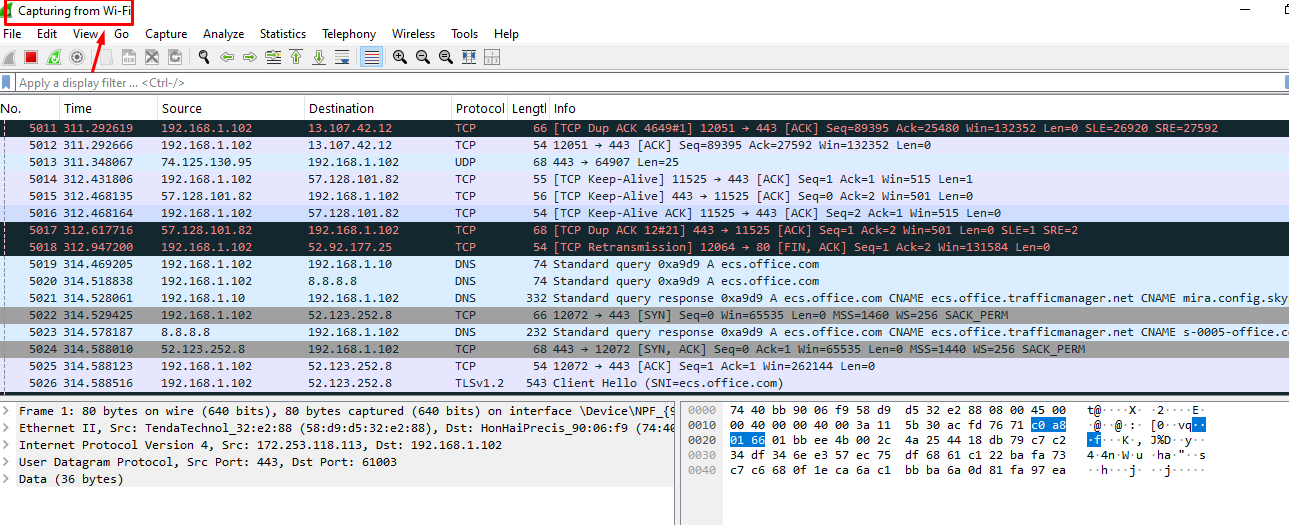
Task: Click the display filter bookmark icon
Action: tap(7, 82)
